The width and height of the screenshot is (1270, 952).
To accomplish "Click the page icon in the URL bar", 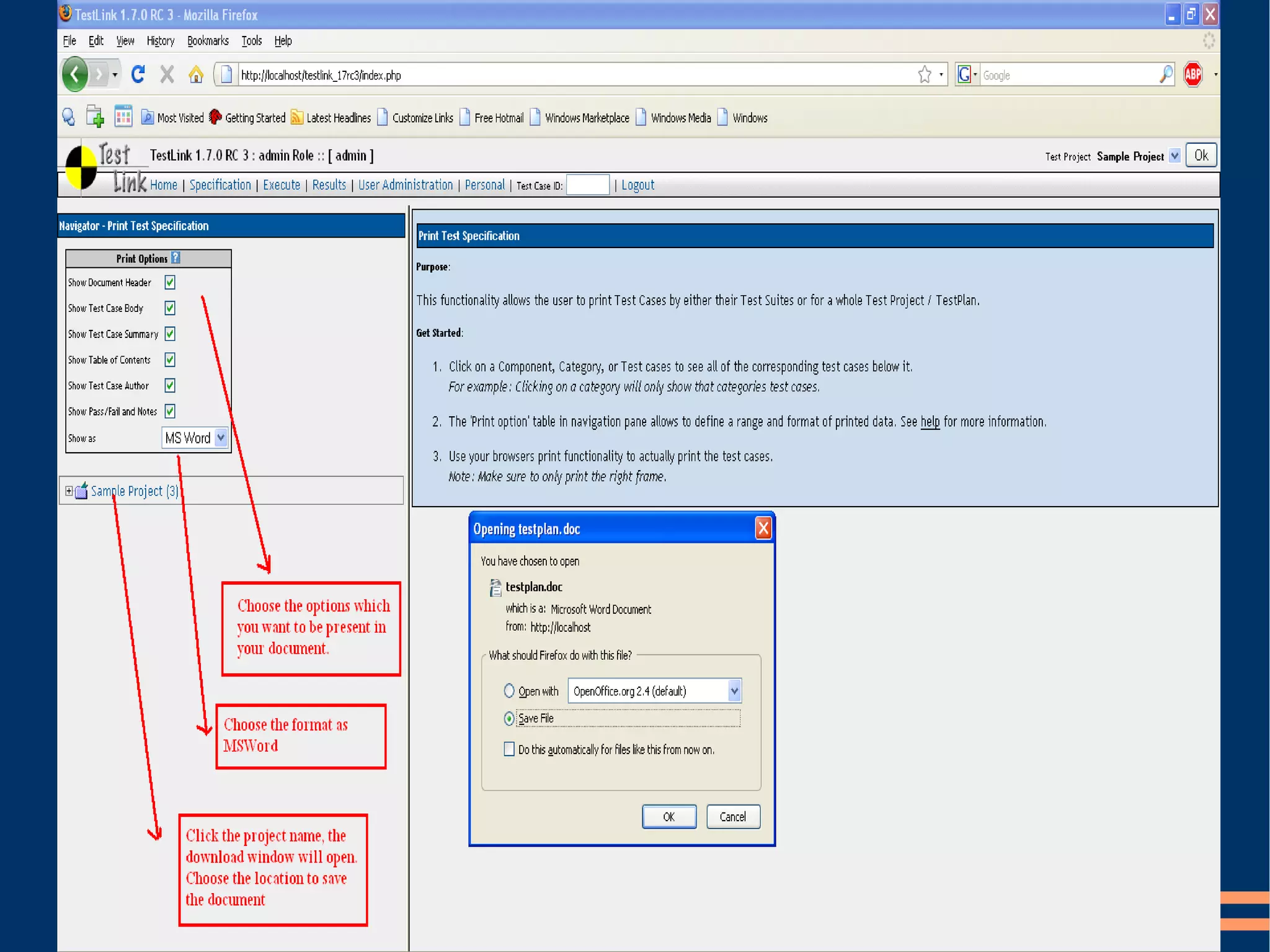I will click(x=226, y=75).
